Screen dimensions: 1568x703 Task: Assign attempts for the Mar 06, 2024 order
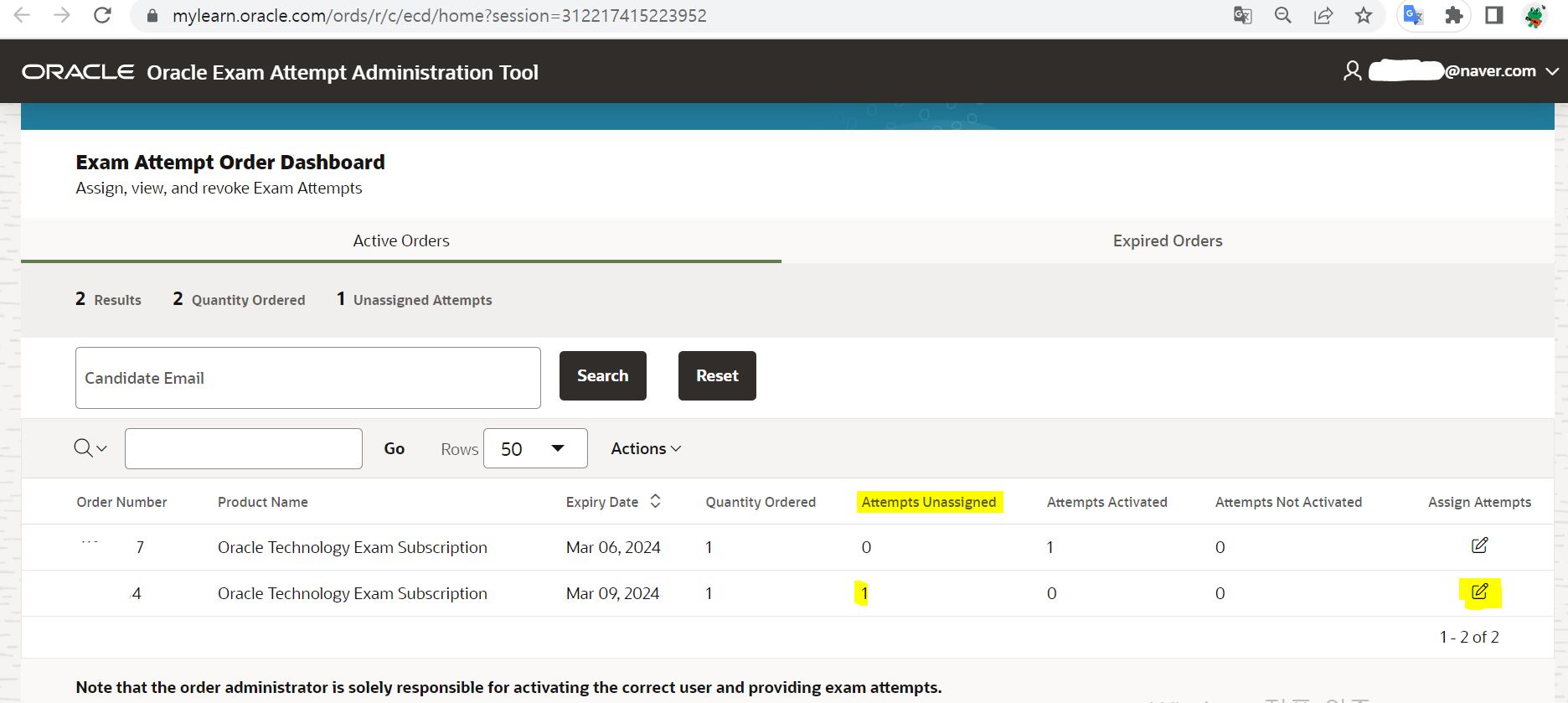(x=1479, y=545)
